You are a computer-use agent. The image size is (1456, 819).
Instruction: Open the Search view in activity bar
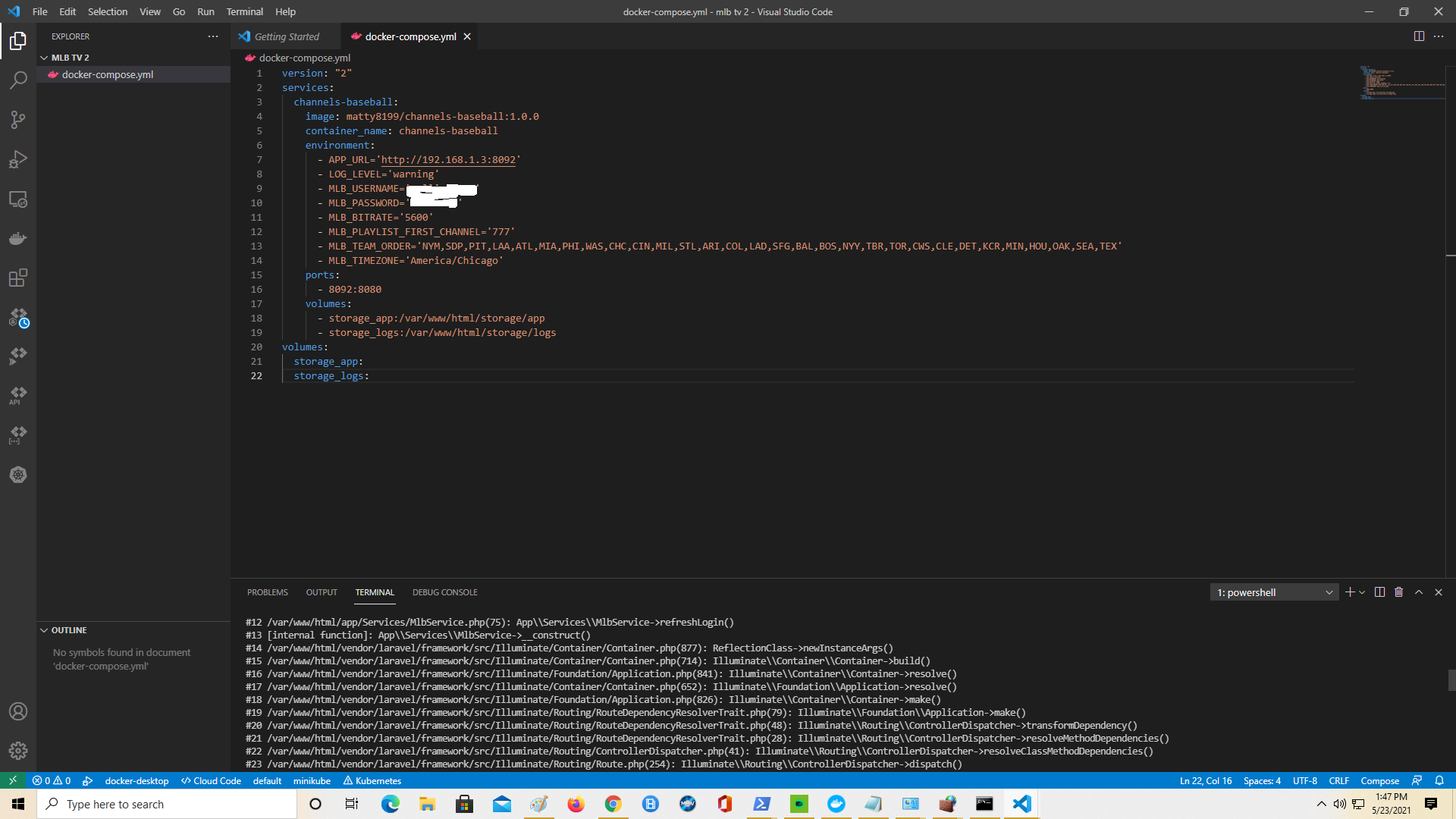click(18, 80)
